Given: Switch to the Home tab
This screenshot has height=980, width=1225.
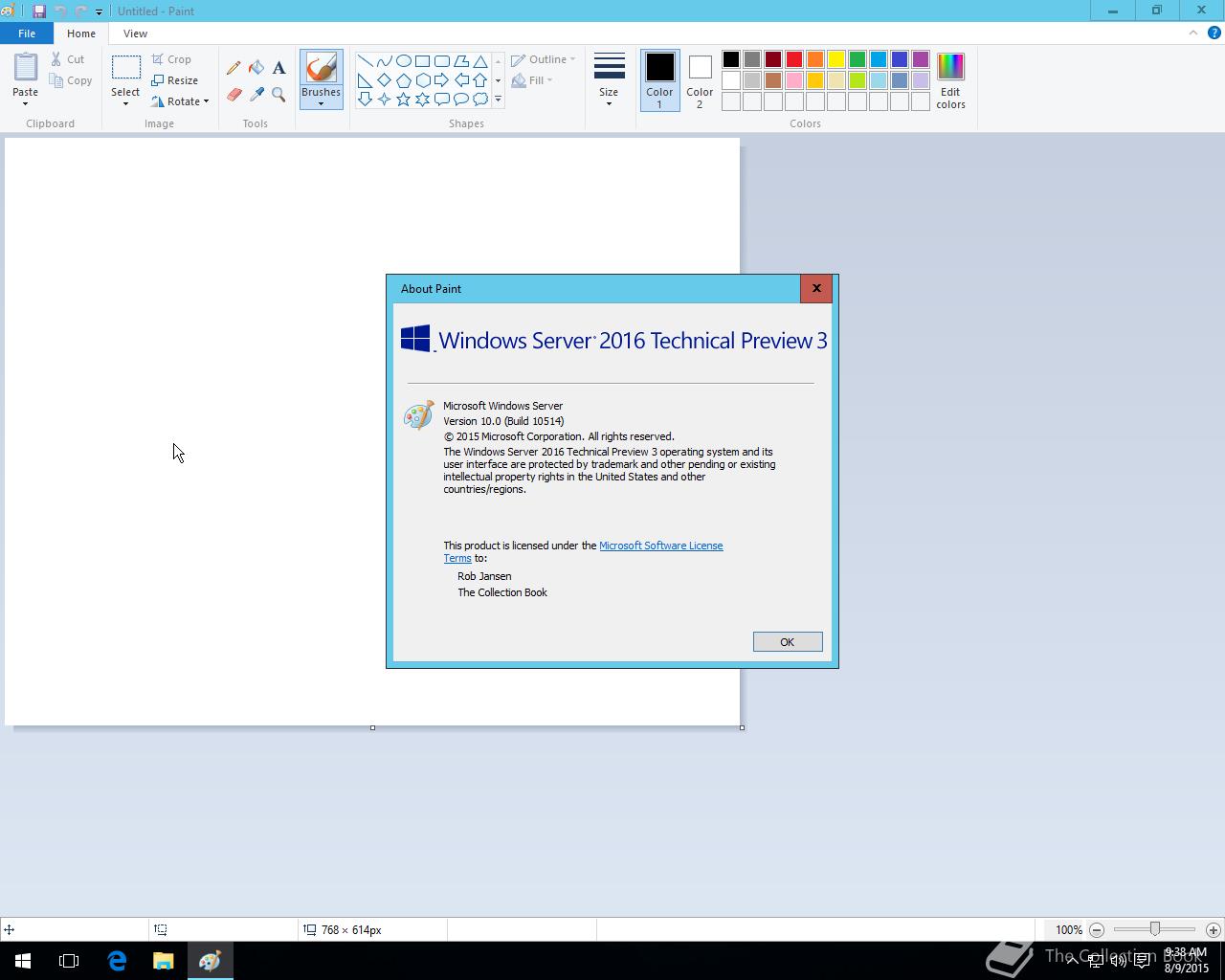Looking at the screenshot, I should click(x=81, y=33).
